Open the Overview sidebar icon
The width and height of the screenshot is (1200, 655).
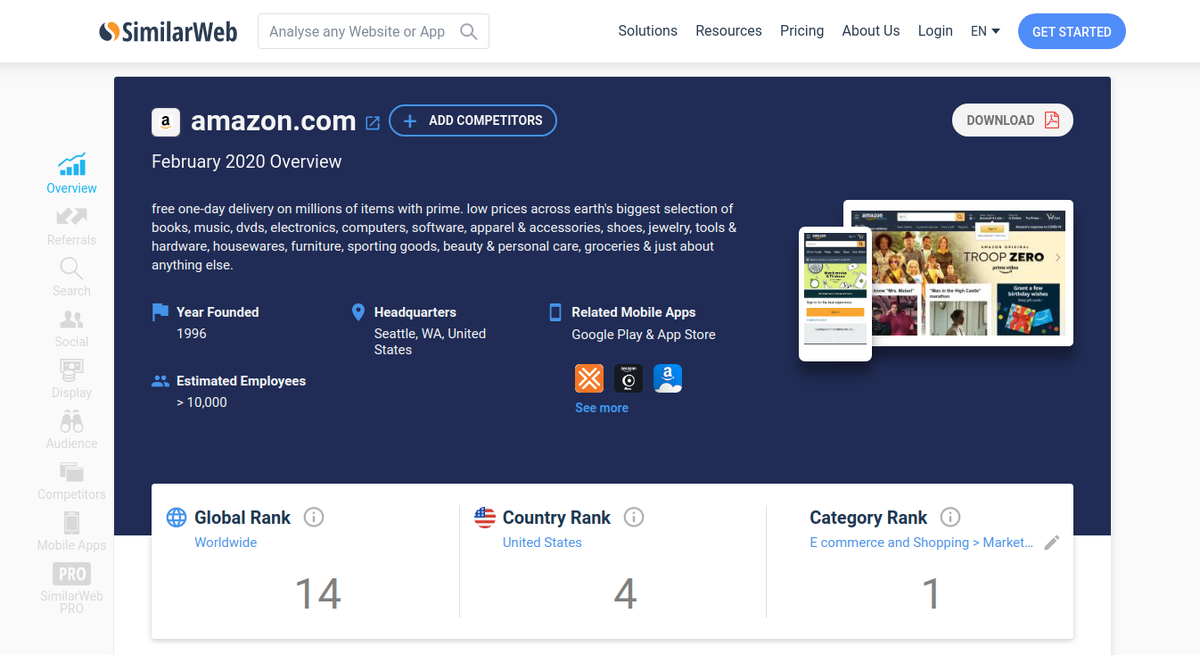click(72, 164)
